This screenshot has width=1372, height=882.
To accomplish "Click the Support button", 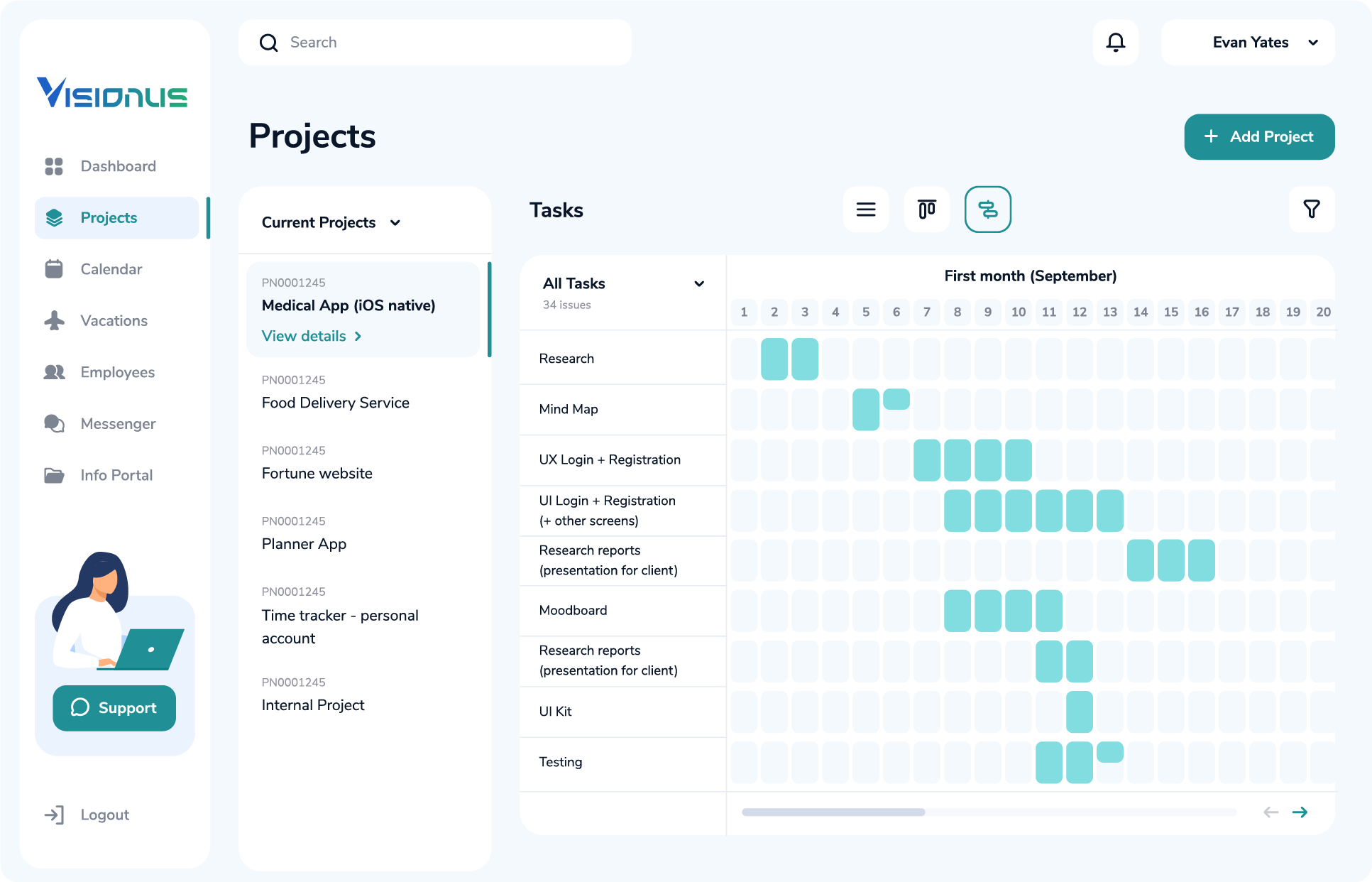I will [114, 708].
